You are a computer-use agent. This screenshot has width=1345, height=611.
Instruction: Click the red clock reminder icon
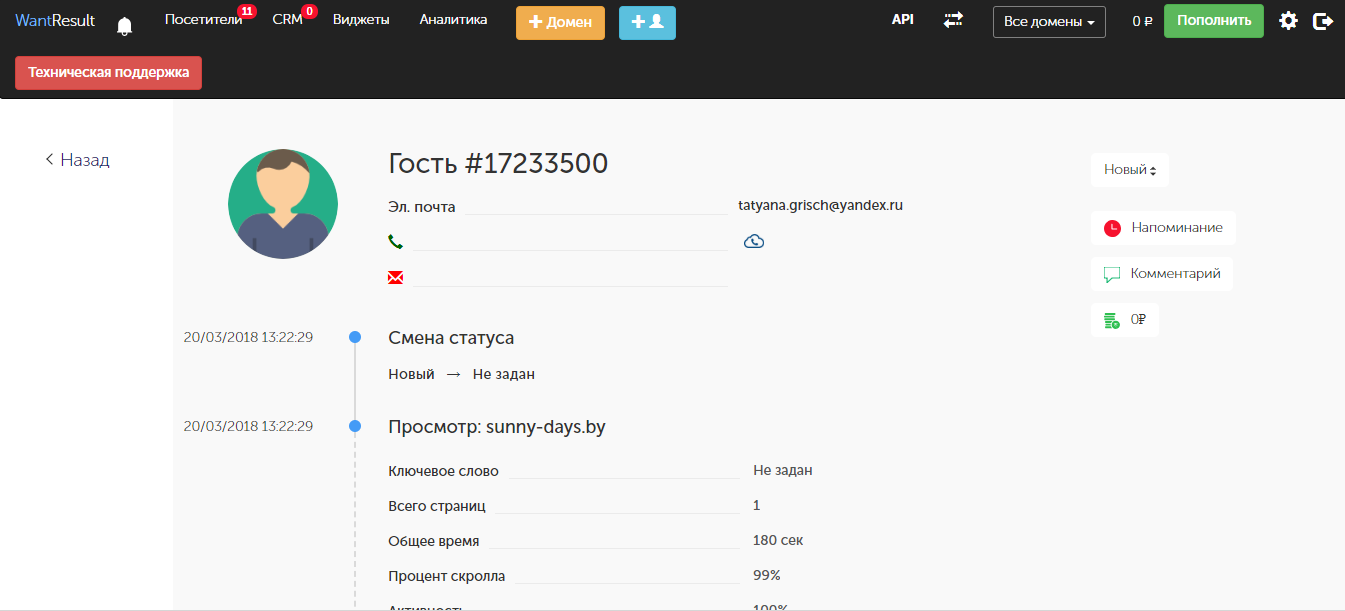pos(1113,228)
